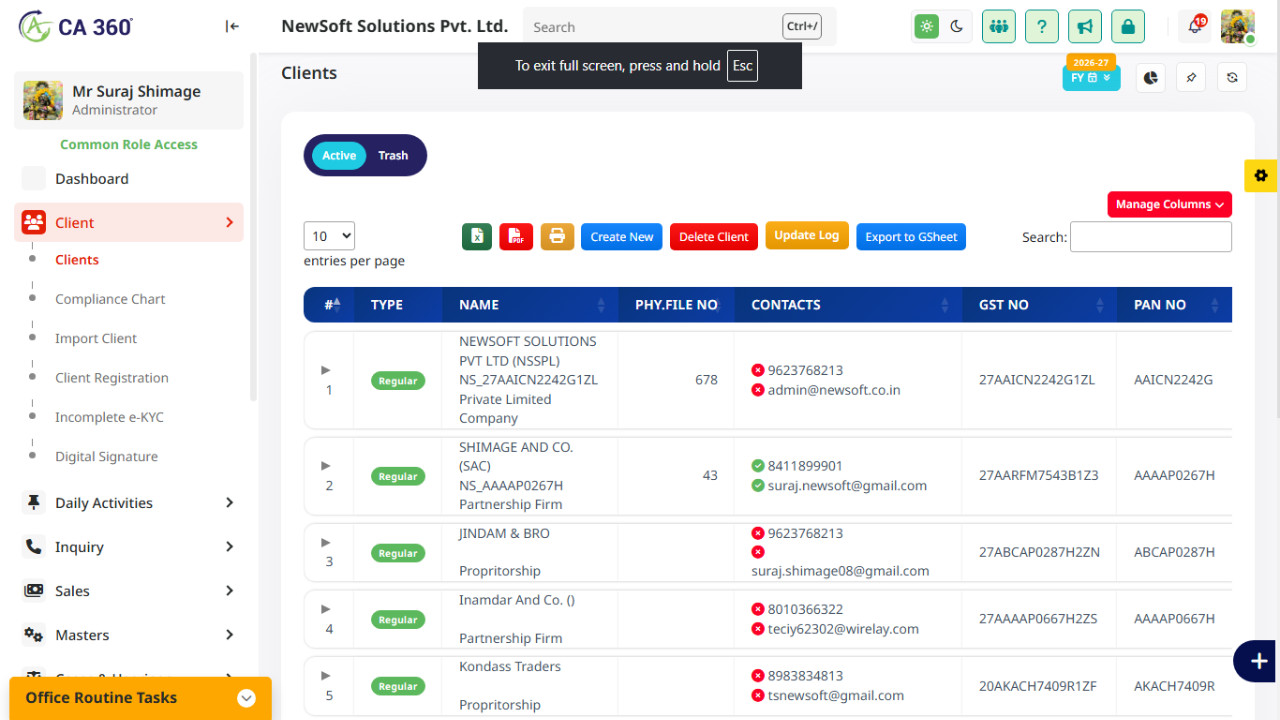Click the Regular badge in Kondass Traders row

pos(398,687)
